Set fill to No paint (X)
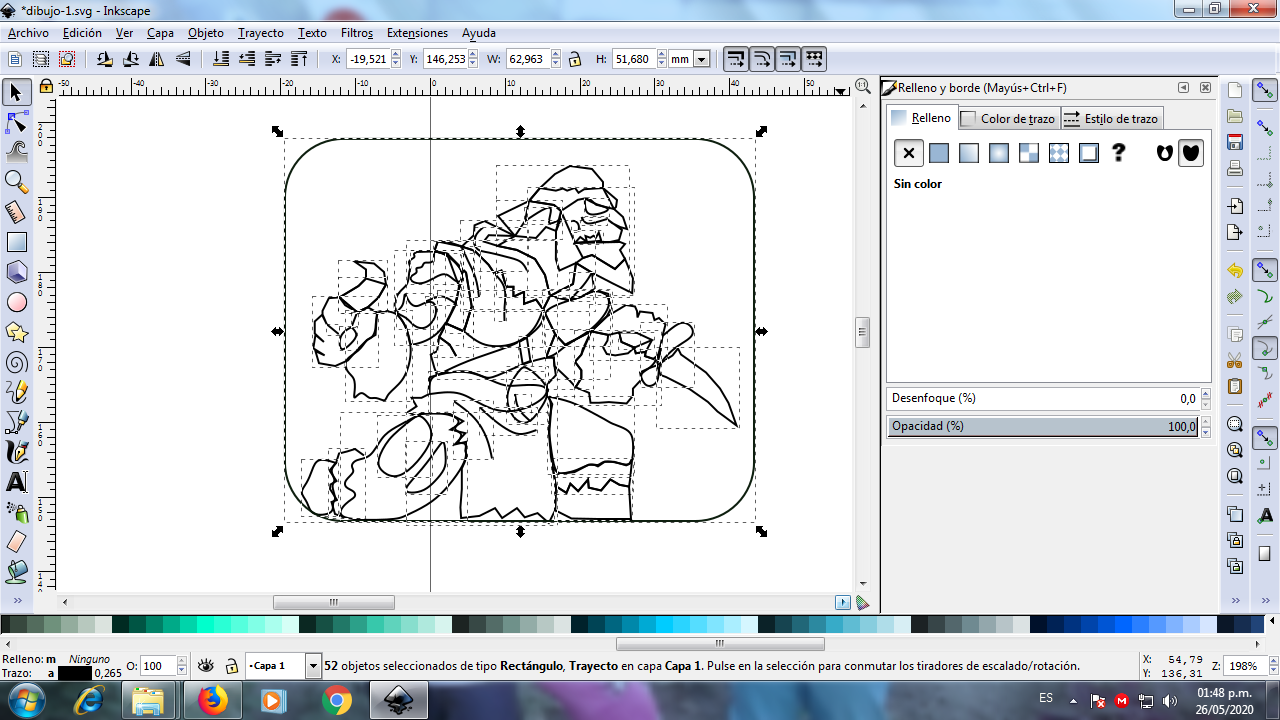 908,153
